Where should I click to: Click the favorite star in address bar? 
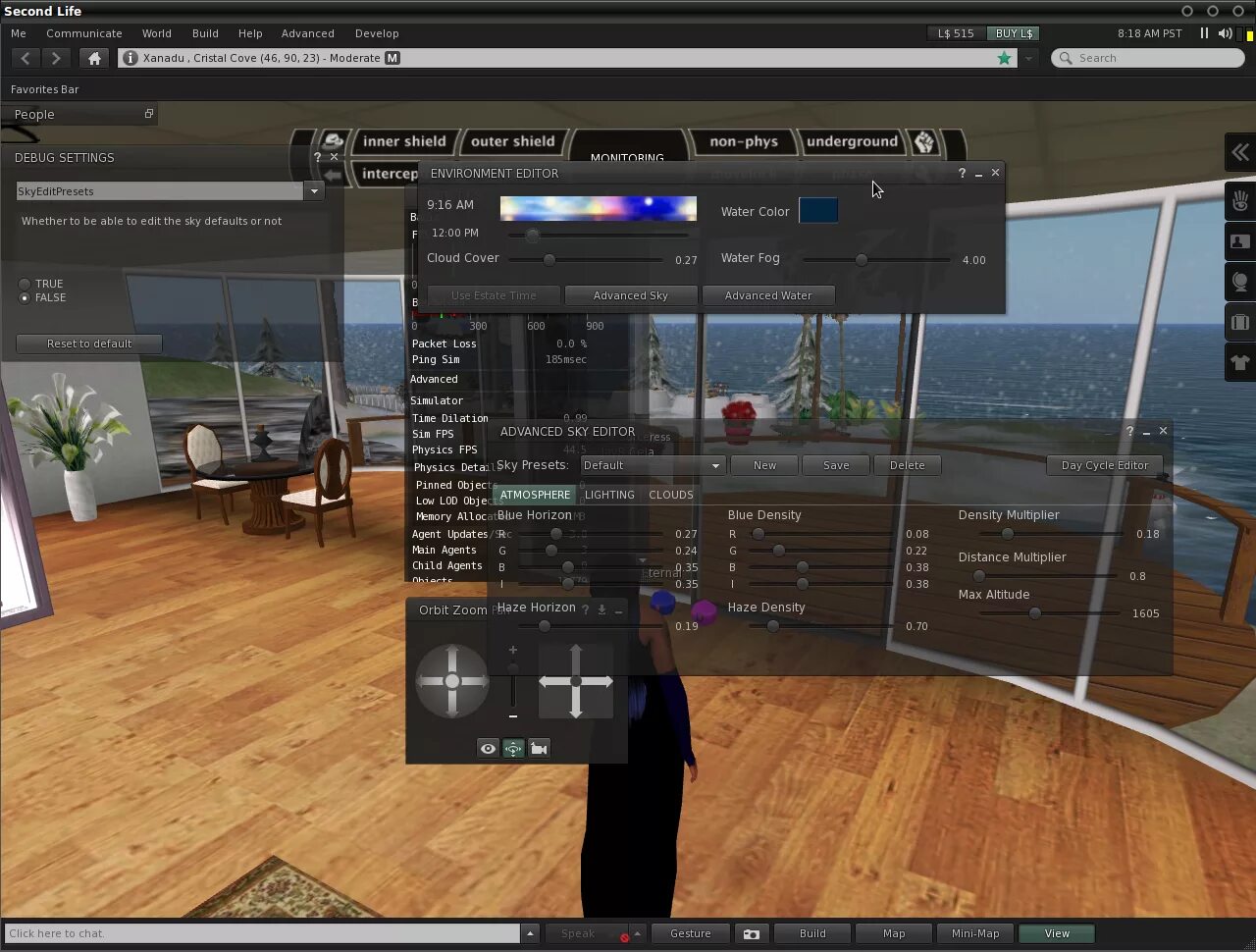1004,58
